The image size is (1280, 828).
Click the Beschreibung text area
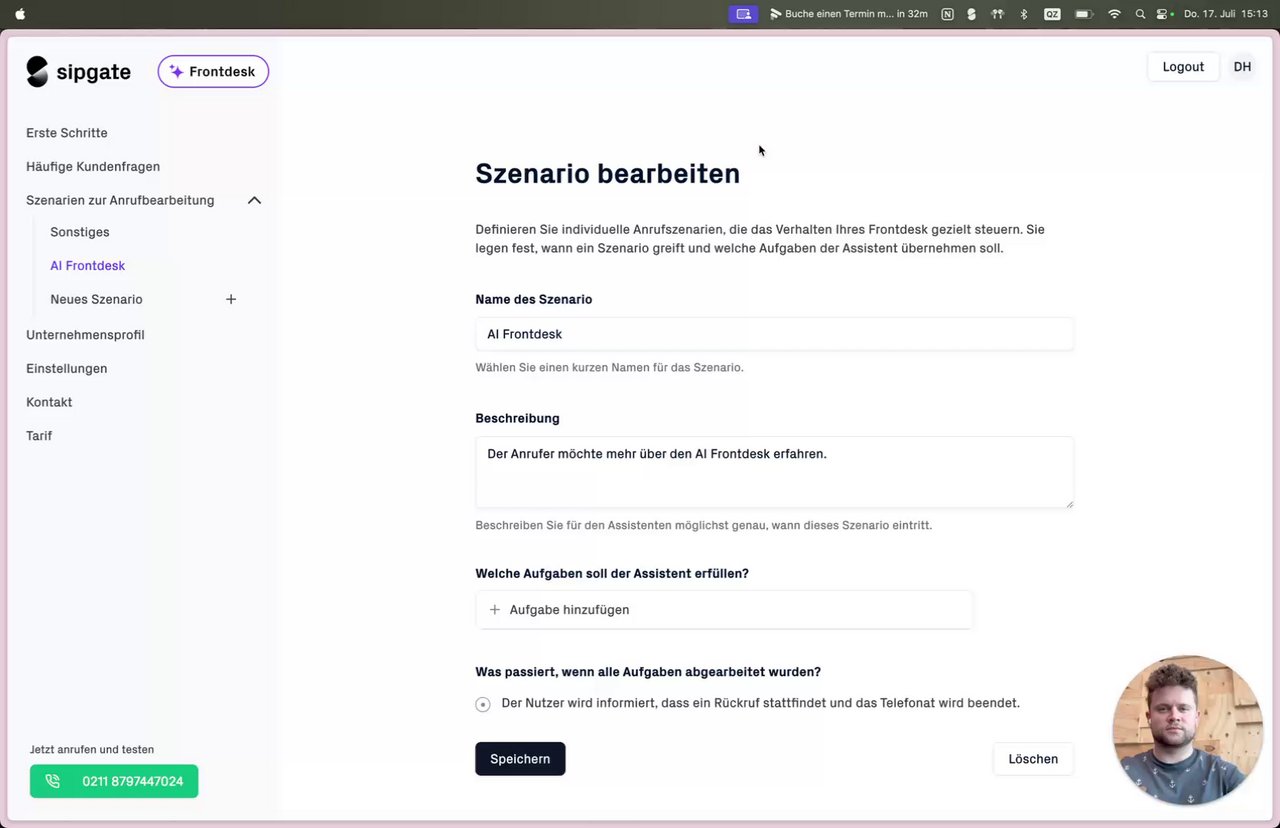tap(774, 472)
